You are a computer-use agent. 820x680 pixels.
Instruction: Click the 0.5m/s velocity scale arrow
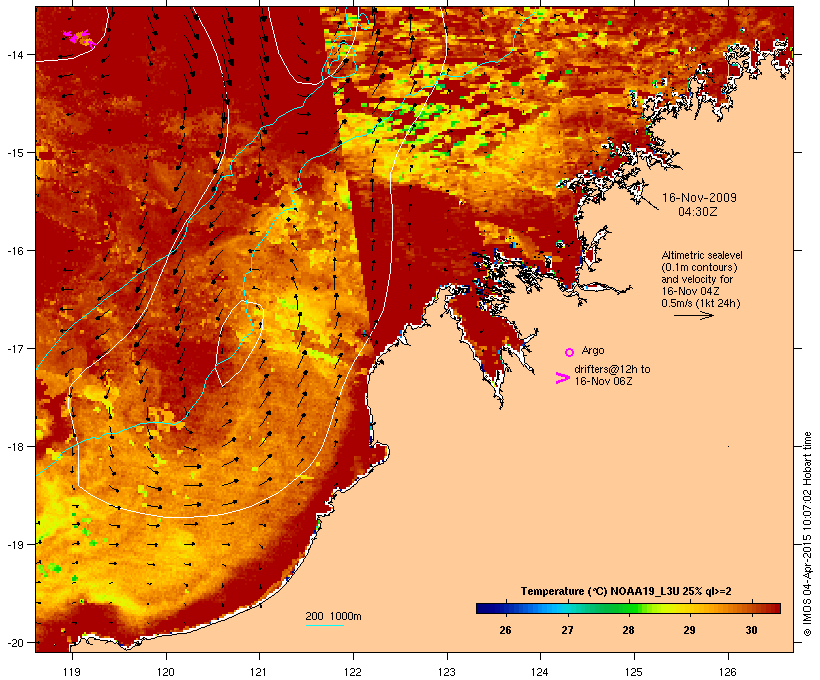coord(693,315)
